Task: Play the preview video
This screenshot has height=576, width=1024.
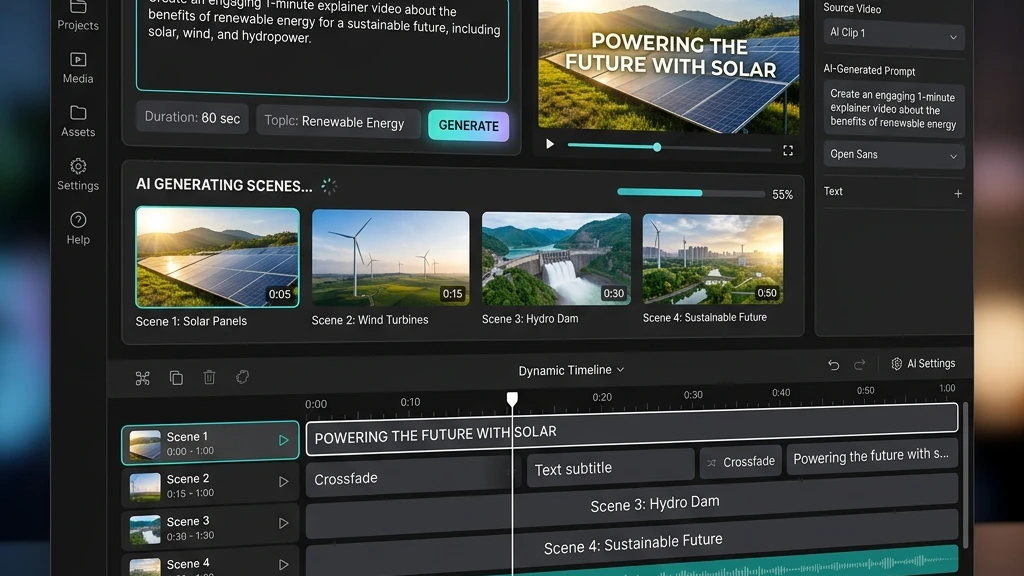Action: (550, 144)
